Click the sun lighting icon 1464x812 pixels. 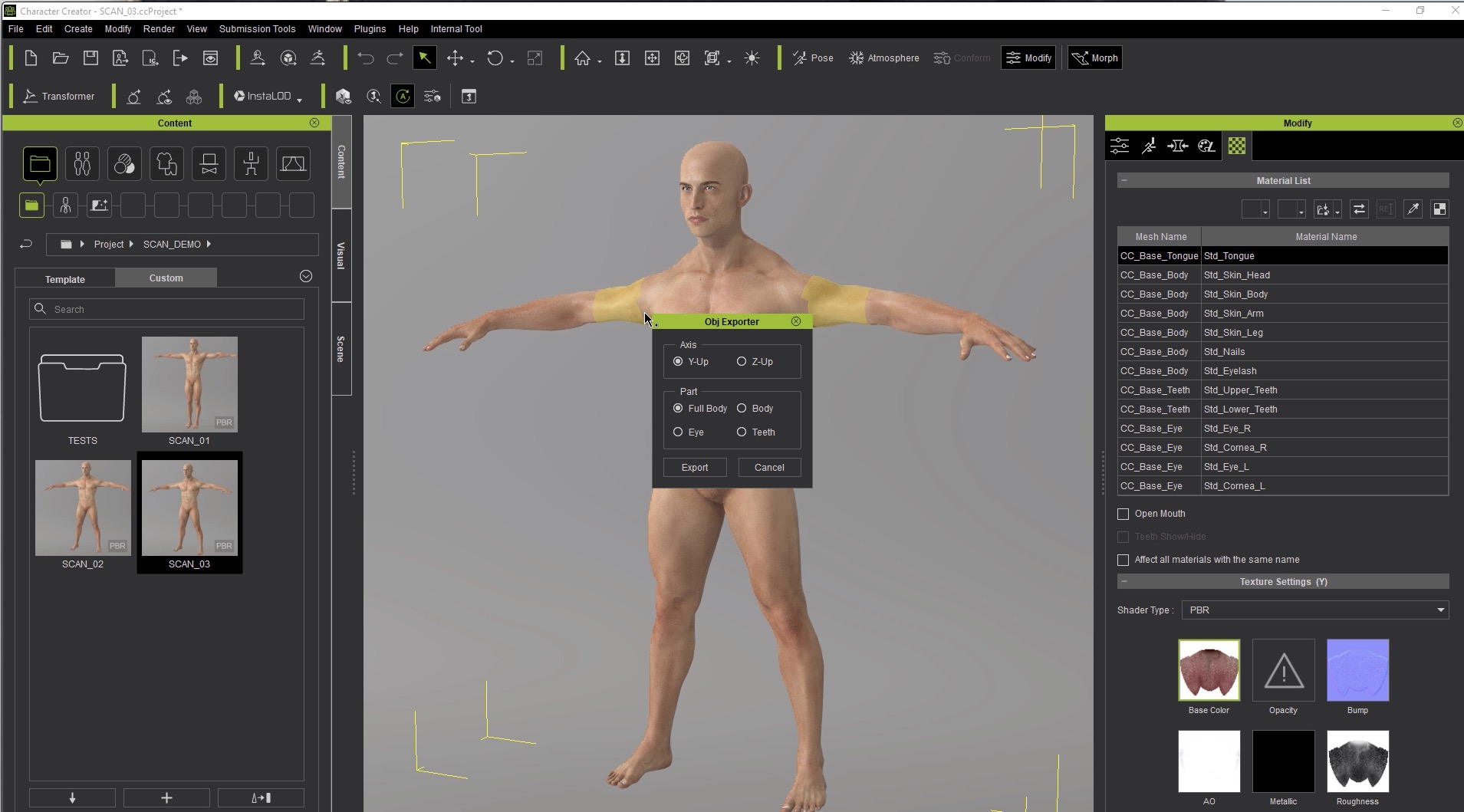pyautogui.click(x=752, y=58)
